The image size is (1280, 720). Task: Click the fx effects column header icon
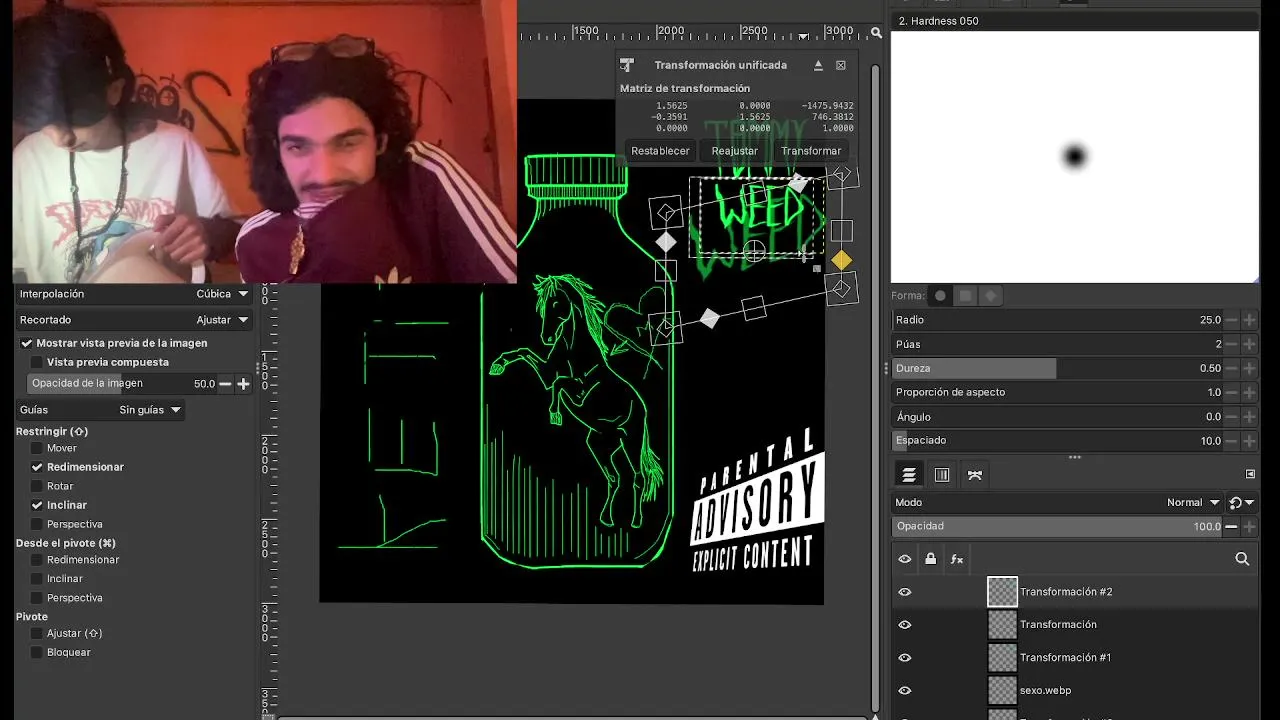[957, 559]
